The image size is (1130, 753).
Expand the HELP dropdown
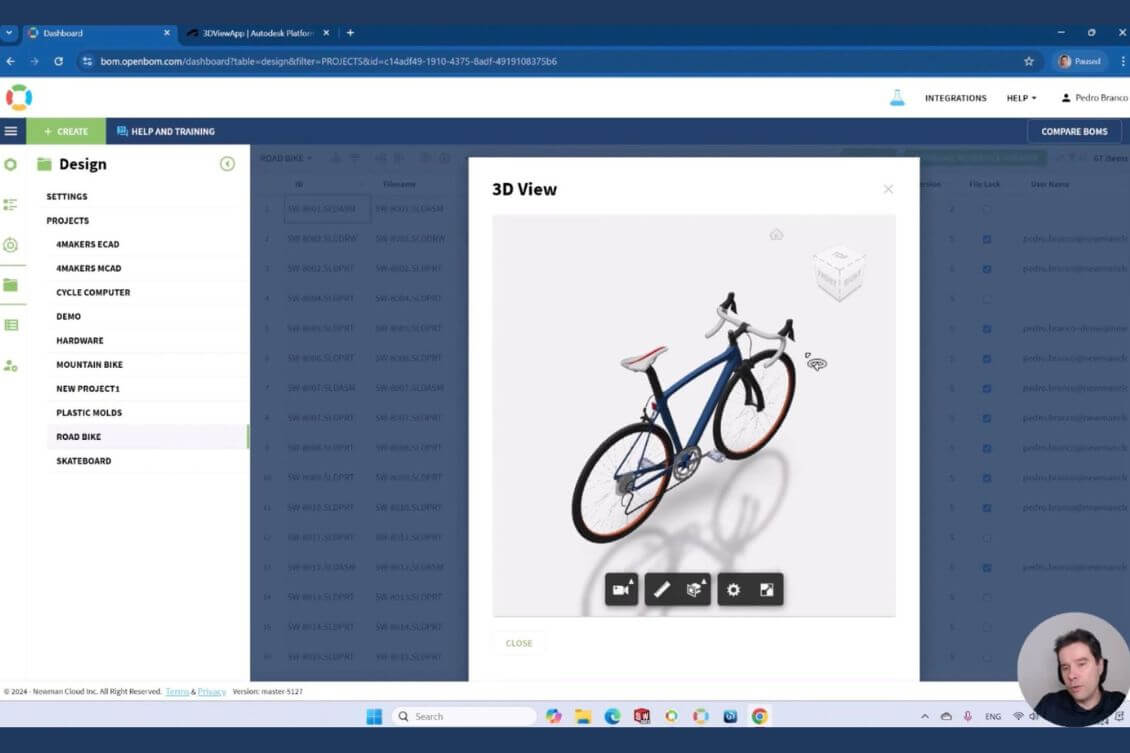(x=1021, y=98)
